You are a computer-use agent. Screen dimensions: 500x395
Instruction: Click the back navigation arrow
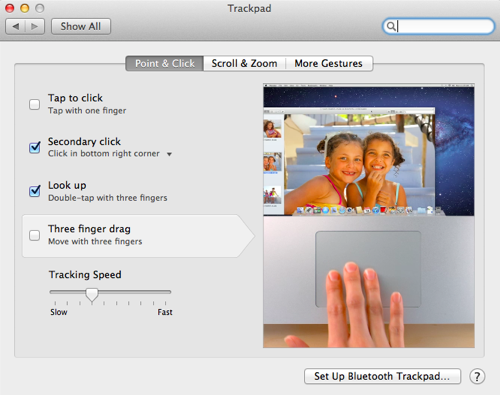(x=15, y=26)
